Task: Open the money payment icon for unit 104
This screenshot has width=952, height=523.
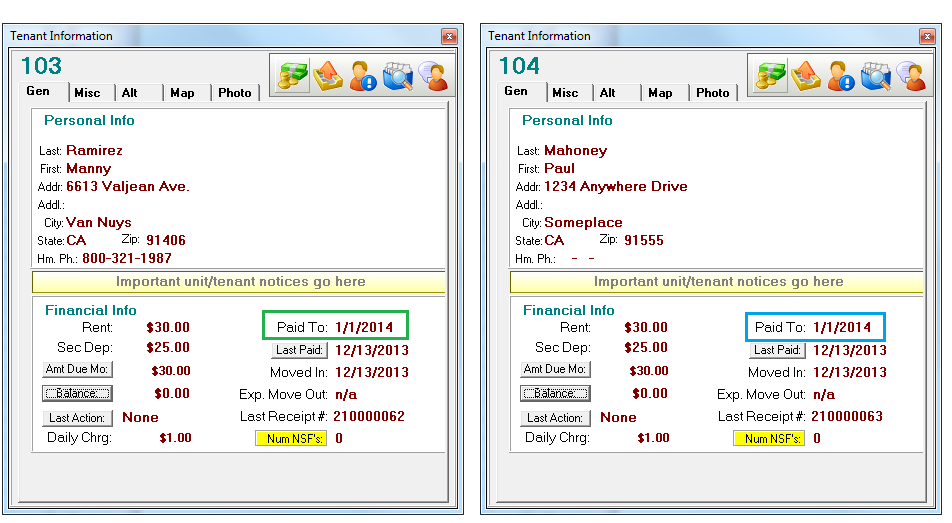Action: 771,77
